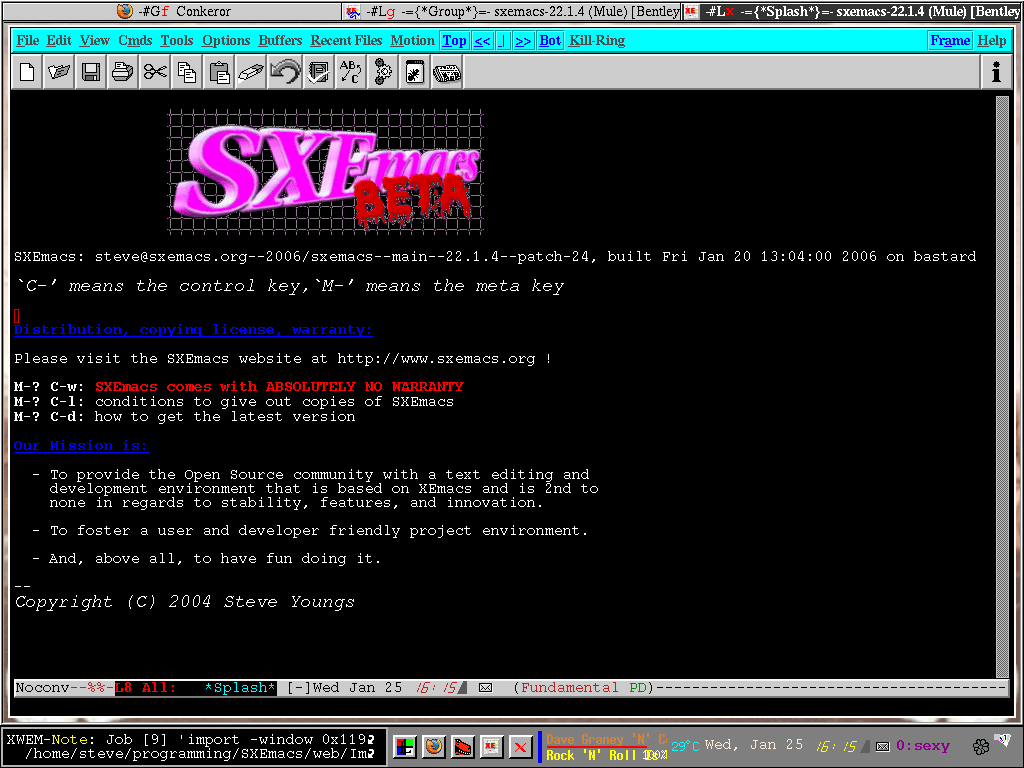The width and height of the screenshot is (1024, 768).
Task: Click 'Fundamental' mode name in modeline
Action: pos(569,688)
